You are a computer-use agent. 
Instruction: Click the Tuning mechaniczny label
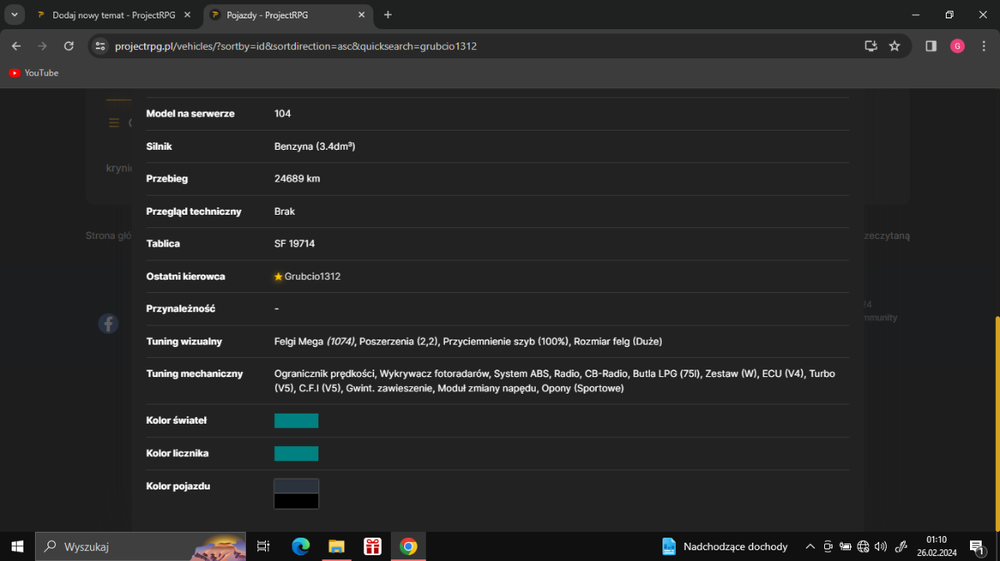(x=195, y=374)
